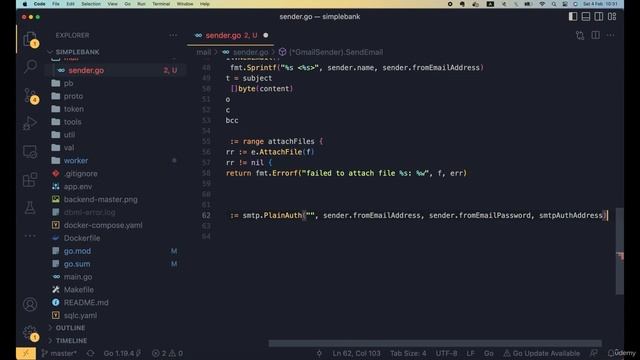
Task: Click the synchronize changes icon in status bar
Action: [90, 353]
